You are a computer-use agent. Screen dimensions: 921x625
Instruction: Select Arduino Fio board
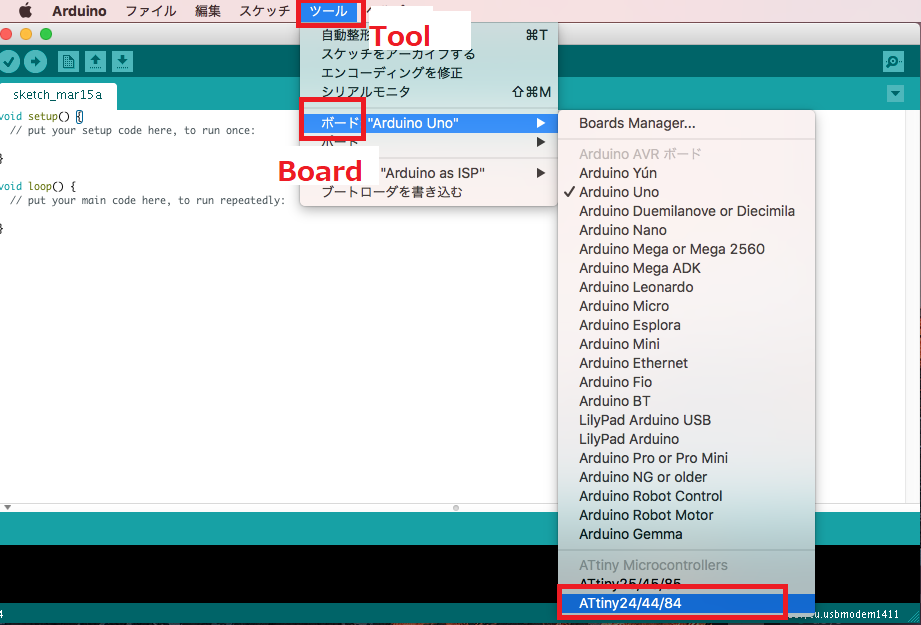pos(686,382)
